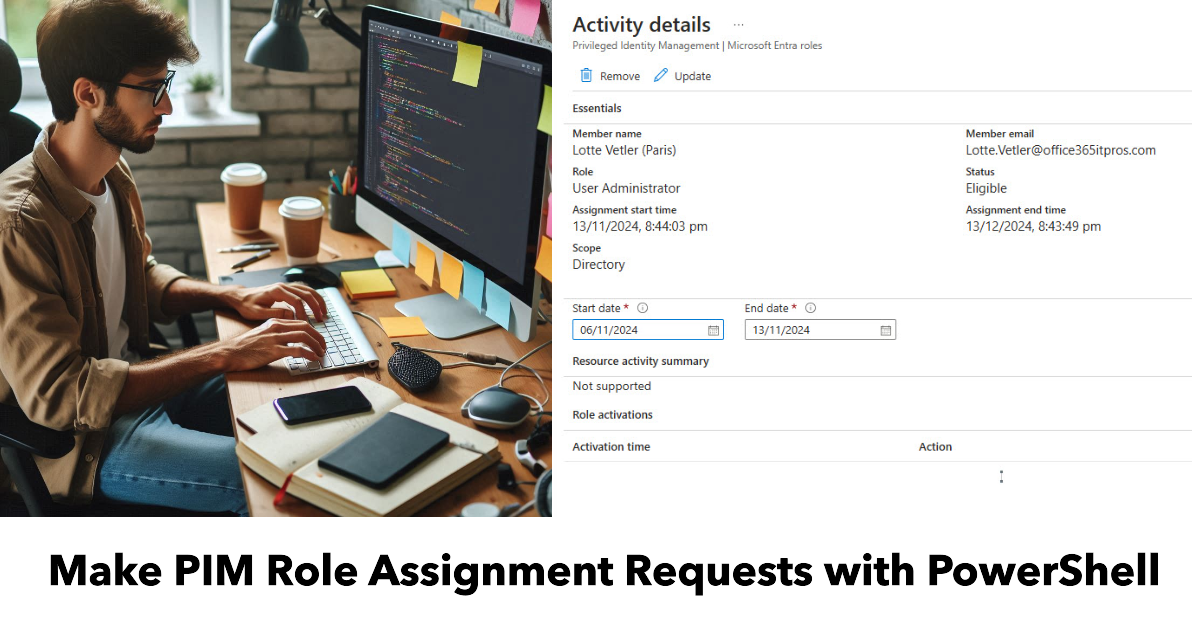
Task: Click the Privileged Identity Management breadcrumb text
Action: 646,46
